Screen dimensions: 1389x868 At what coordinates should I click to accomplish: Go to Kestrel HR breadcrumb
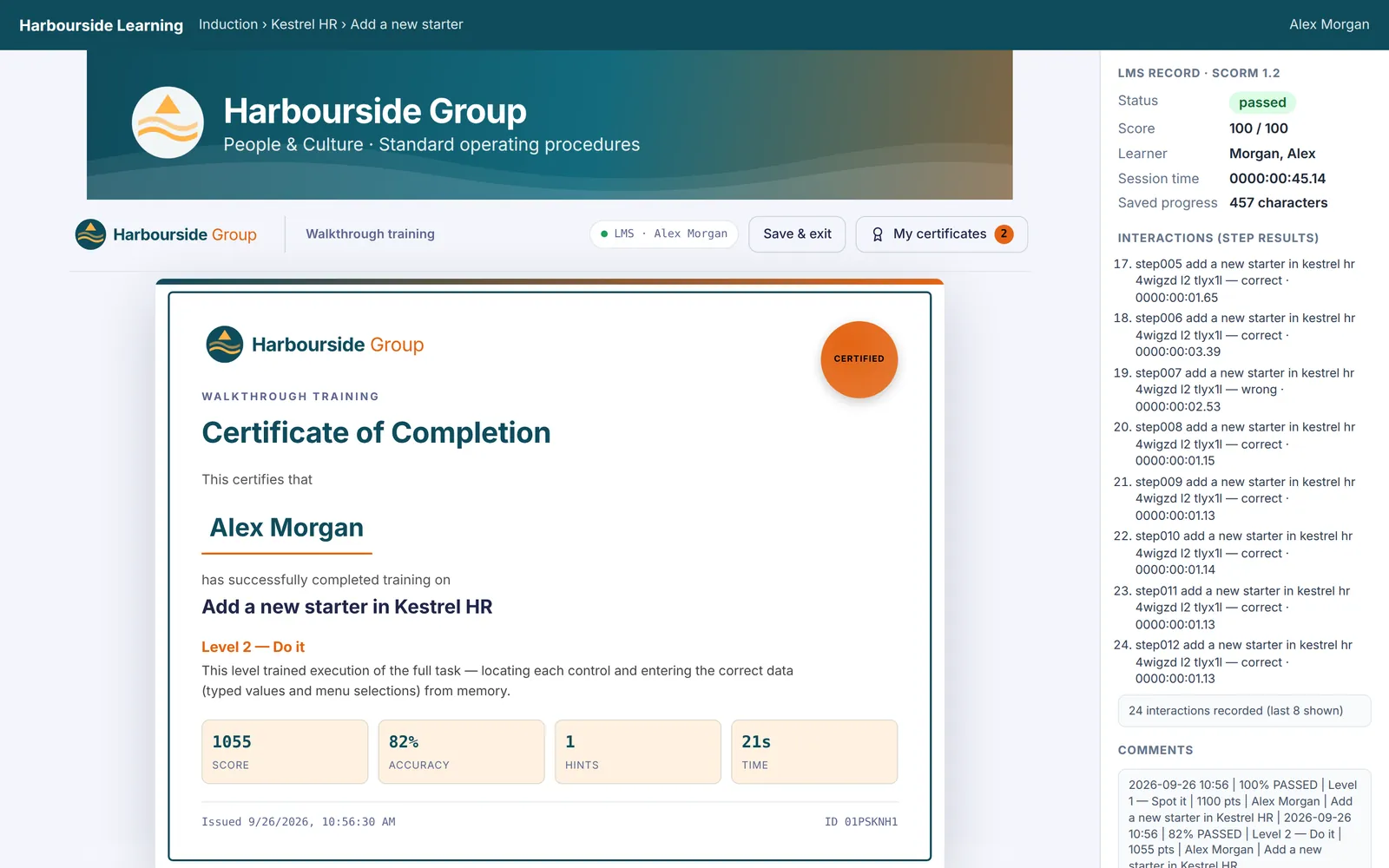tap(304, 24)
